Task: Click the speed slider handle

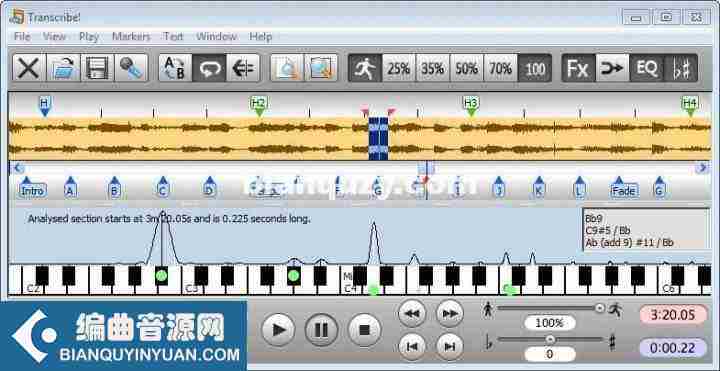Action: (x=599, y=308)
